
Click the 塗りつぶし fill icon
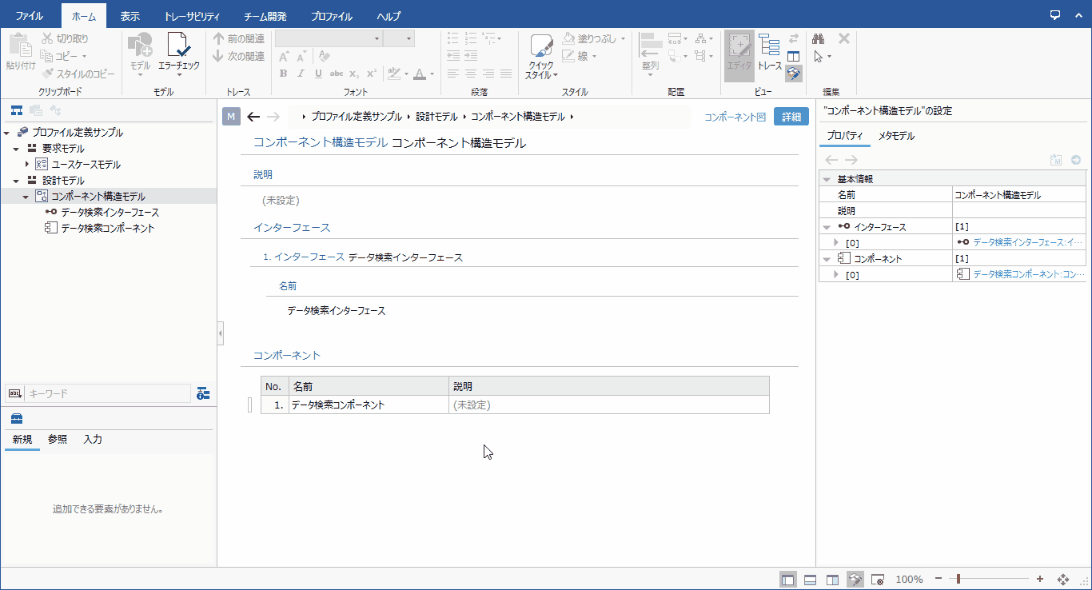[x=569, y=36]
